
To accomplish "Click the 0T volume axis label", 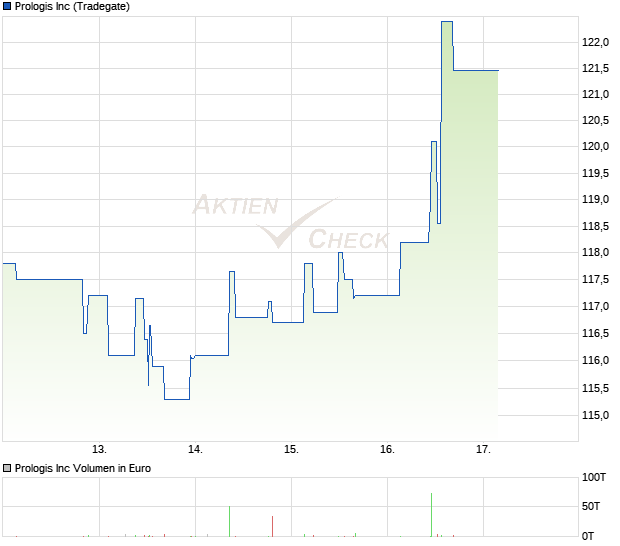I will pos(588,536).
